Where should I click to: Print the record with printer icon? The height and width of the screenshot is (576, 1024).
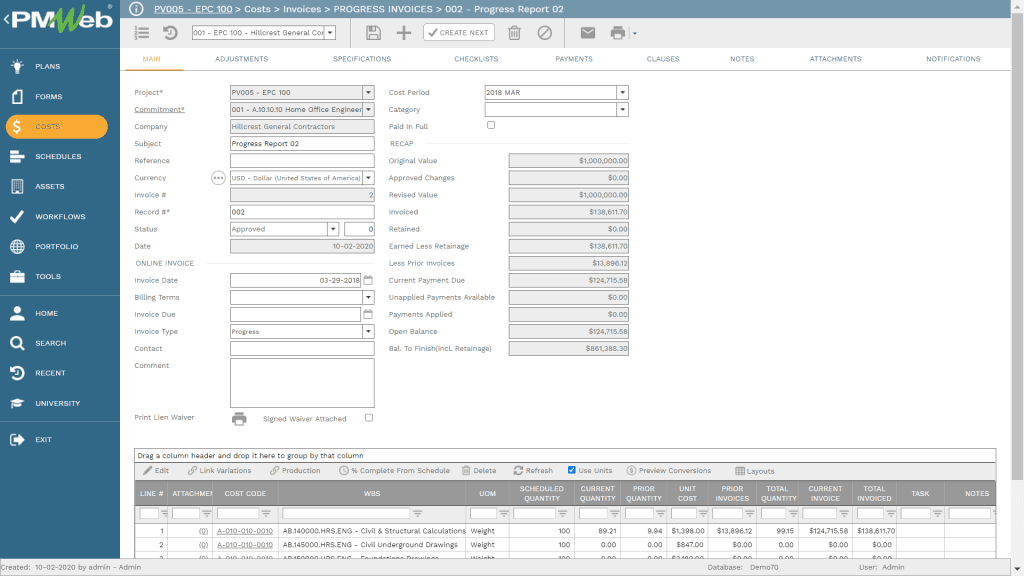coord(617,33)
